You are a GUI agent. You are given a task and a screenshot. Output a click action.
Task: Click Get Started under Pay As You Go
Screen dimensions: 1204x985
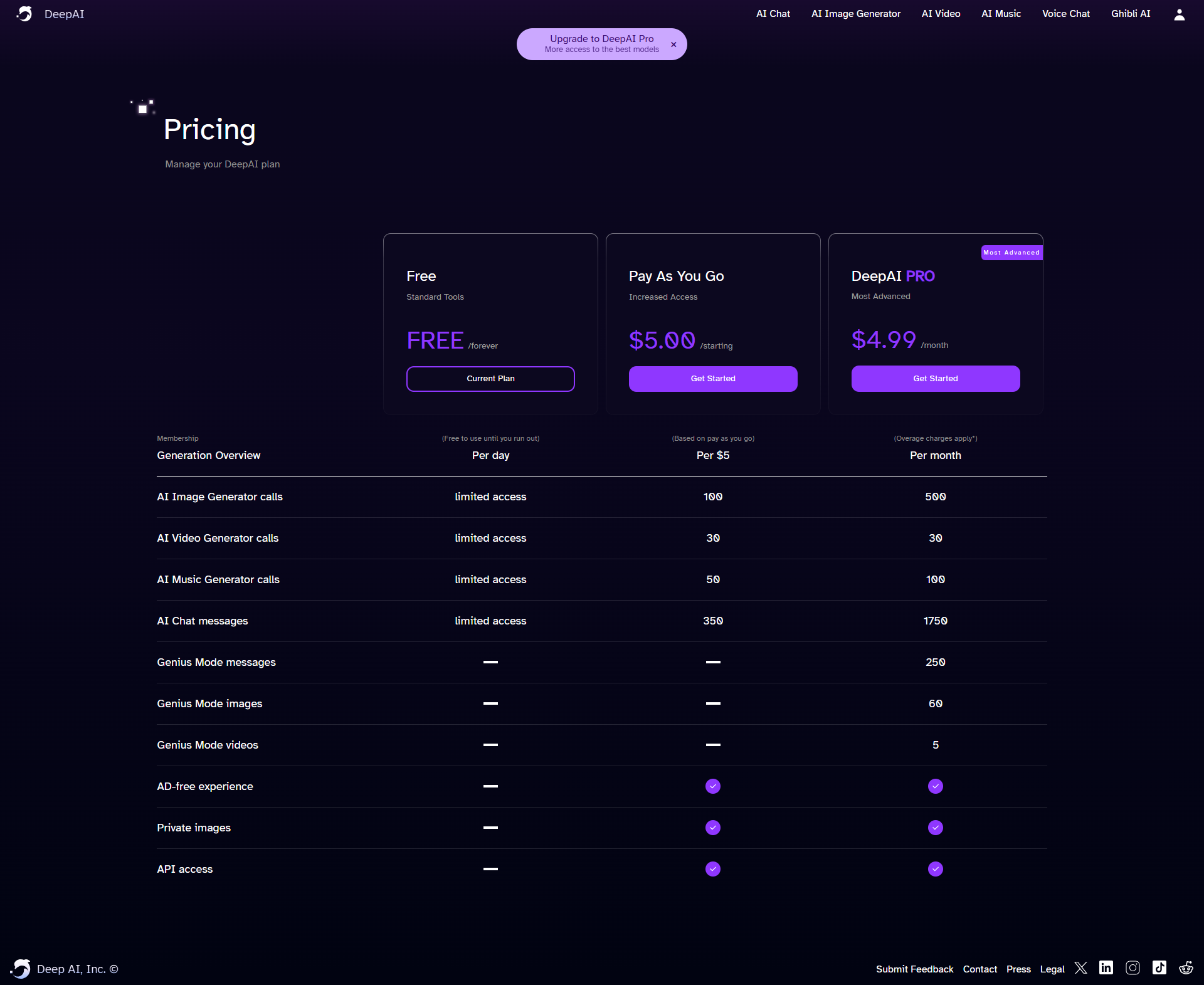click(x=713, y=379)
